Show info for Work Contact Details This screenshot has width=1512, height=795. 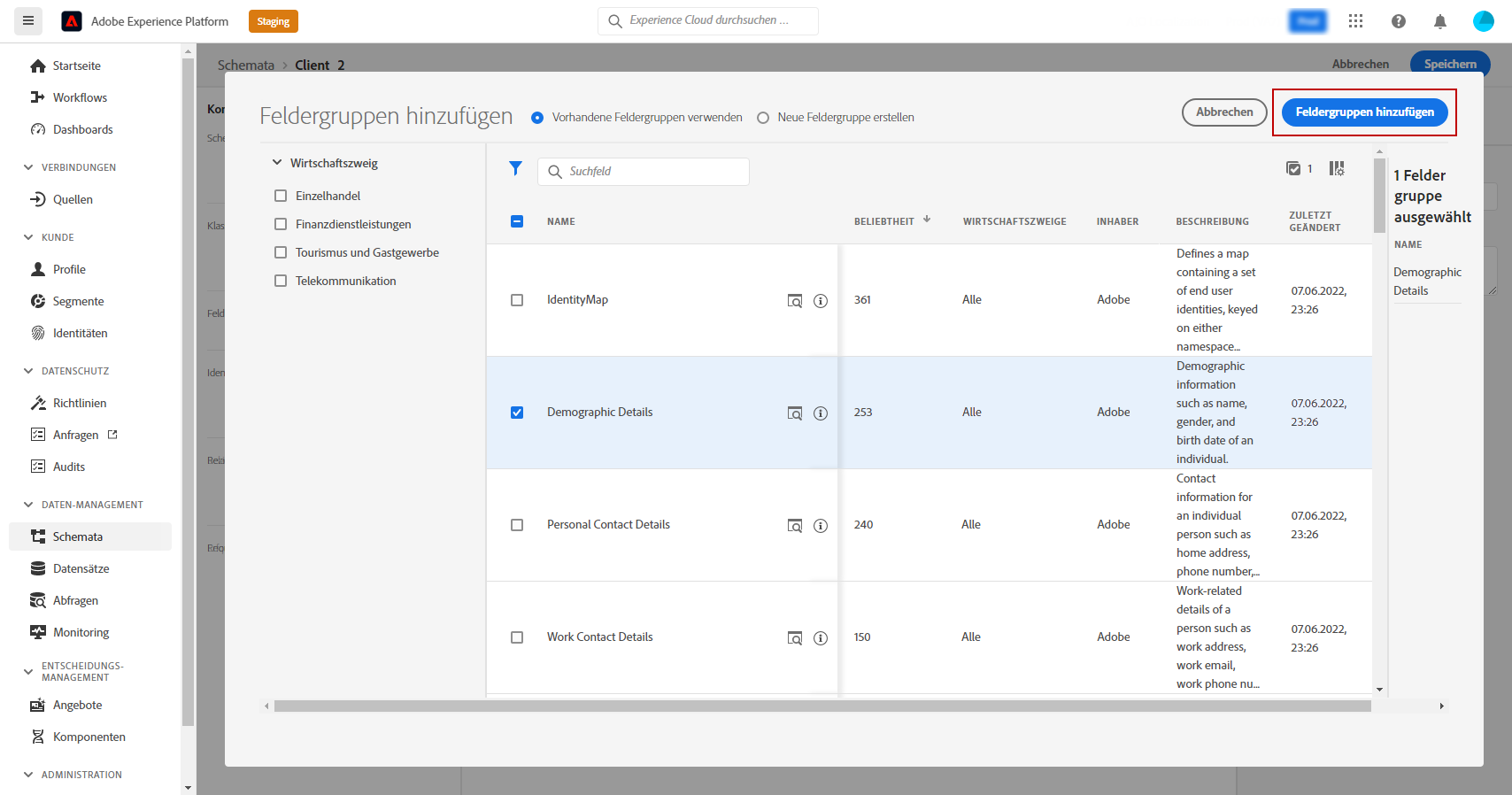pos(821,638)
